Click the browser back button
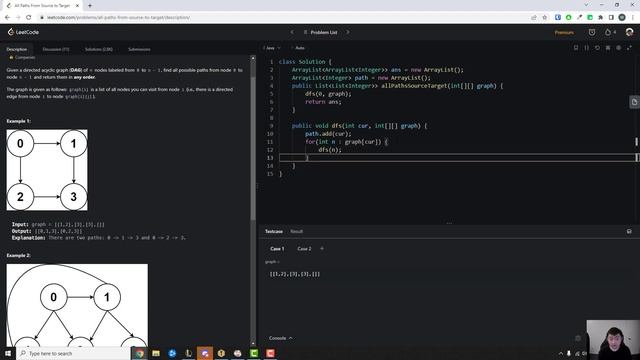Screen dimensions: 640x360 pos(7,18)
